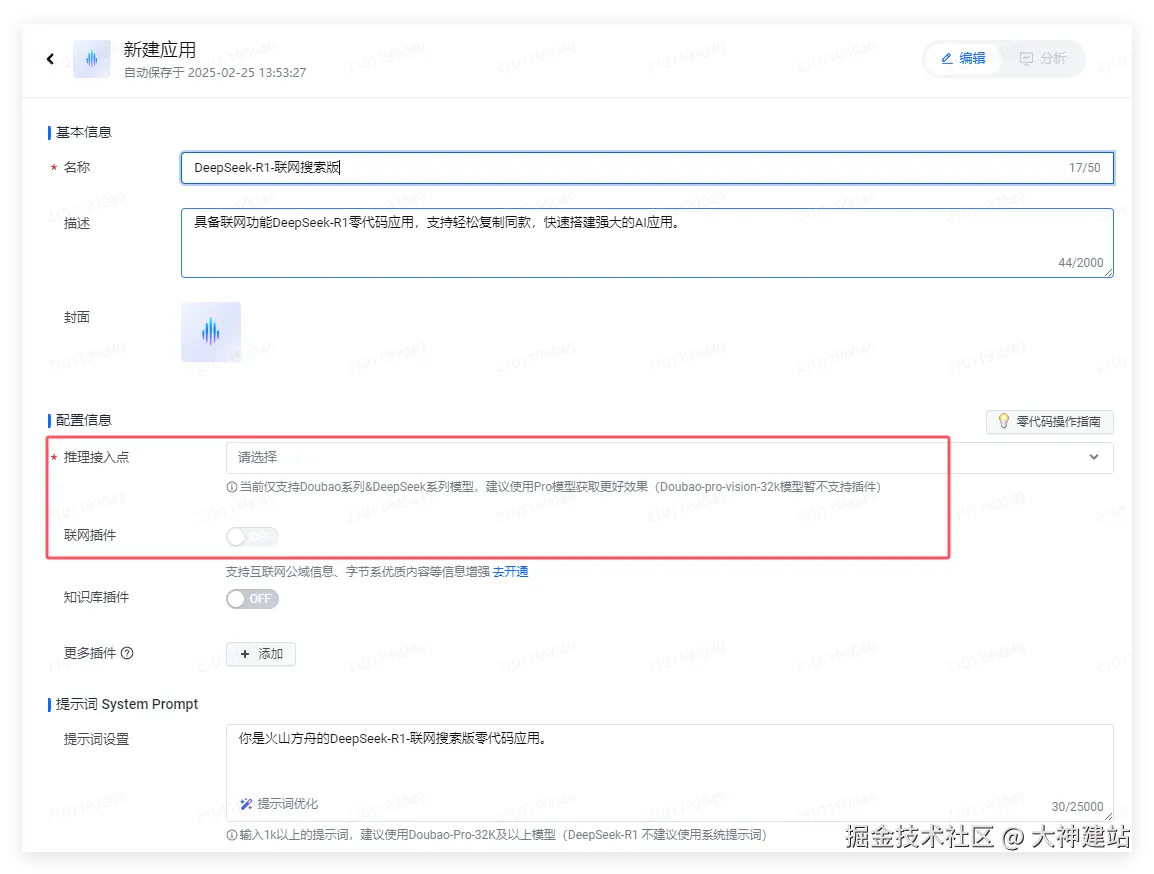Click the chevron at the right of the endpoint row

(x=1095, y=457)
